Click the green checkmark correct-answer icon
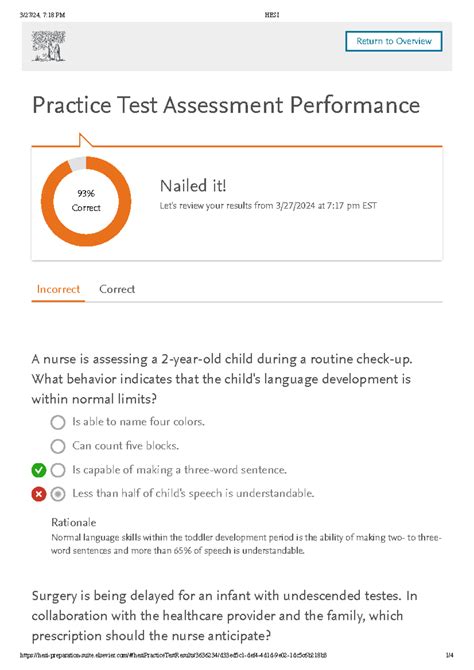The width and height of the screenshot is (474, 670). coord(39,470)
